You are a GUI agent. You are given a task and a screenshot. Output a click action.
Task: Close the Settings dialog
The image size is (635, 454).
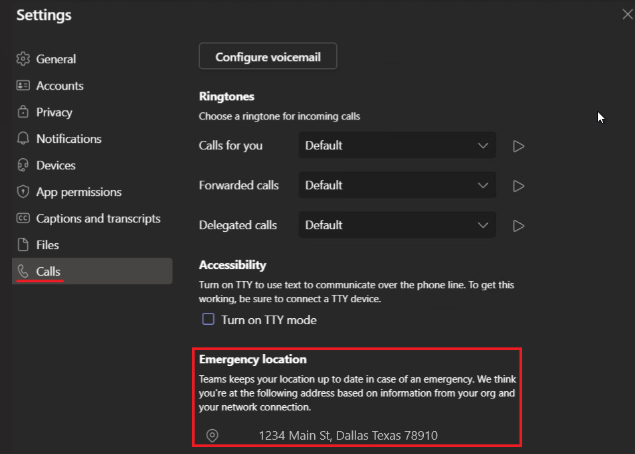[627, 15]
